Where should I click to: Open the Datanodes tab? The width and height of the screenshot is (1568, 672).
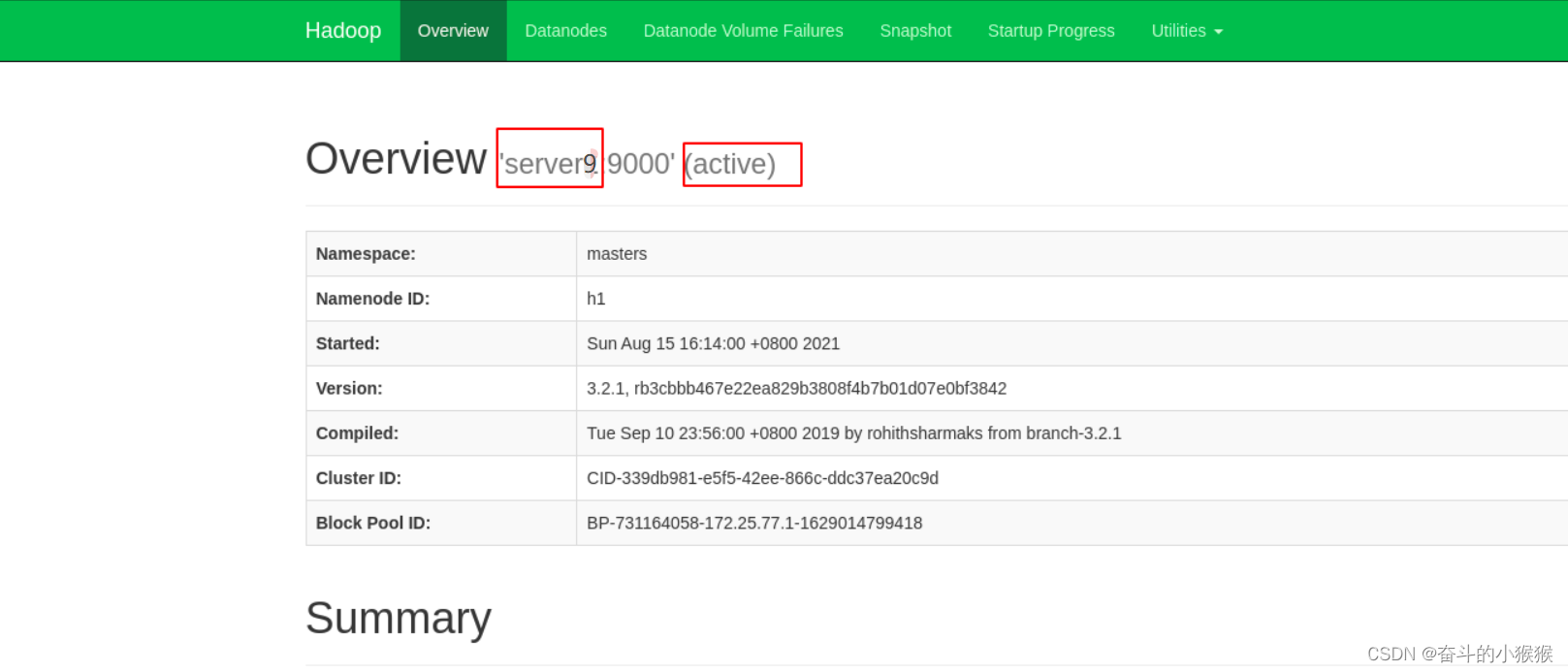coord(566,31)
